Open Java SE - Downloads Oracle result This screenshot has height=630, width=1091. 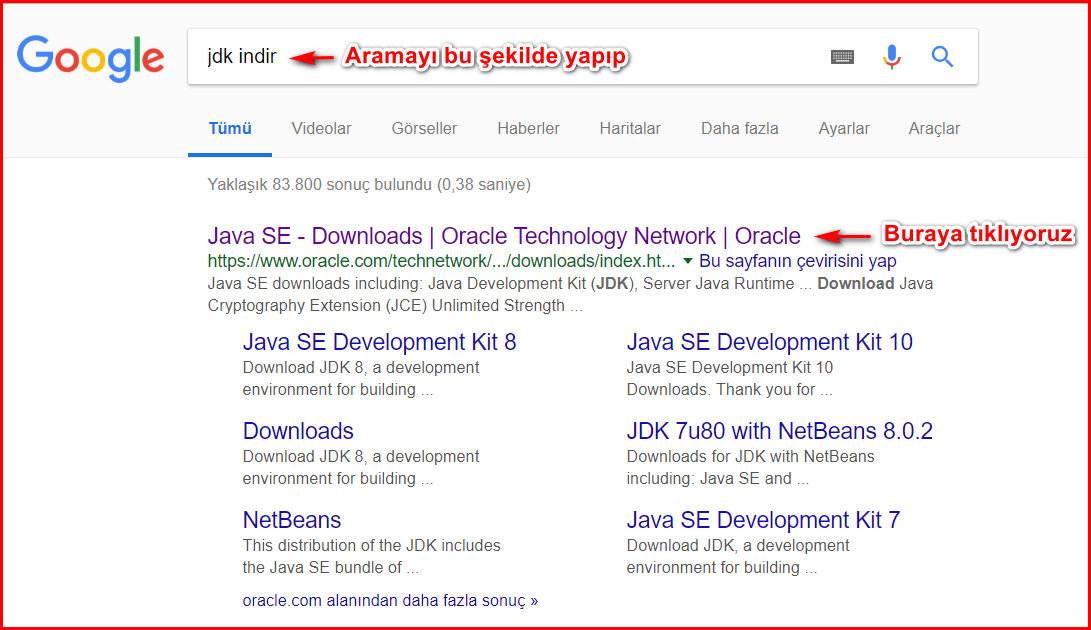(504, 236)
